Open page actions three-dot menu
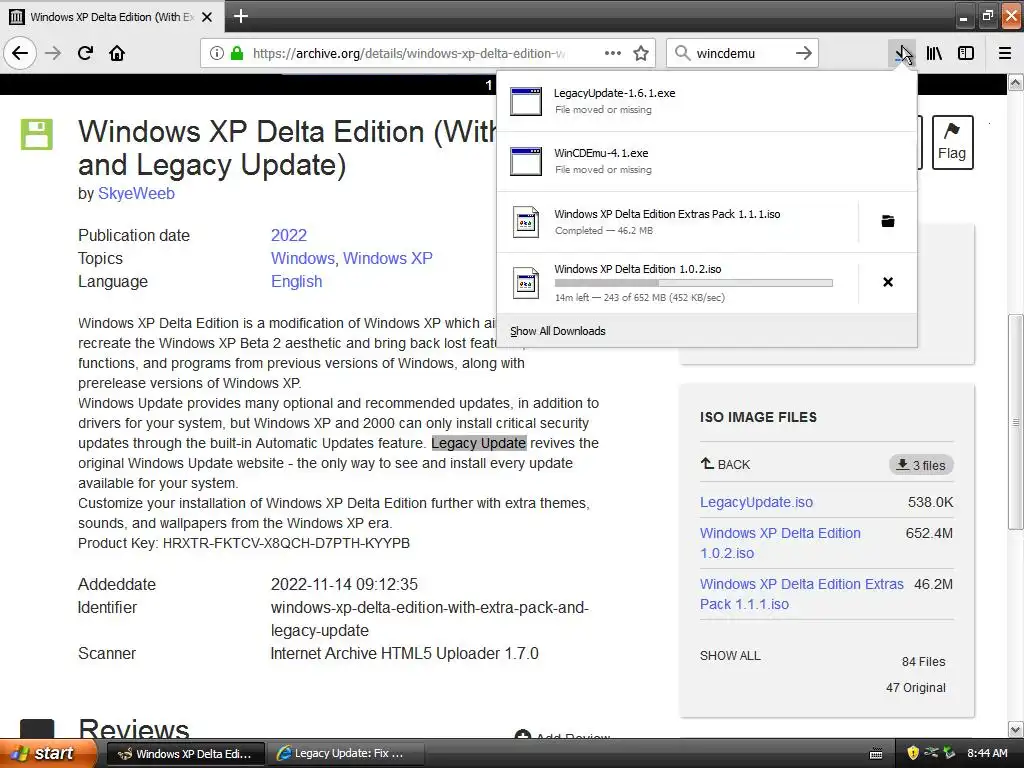This screenshot has width=1024, height=768. click(613, 53)
